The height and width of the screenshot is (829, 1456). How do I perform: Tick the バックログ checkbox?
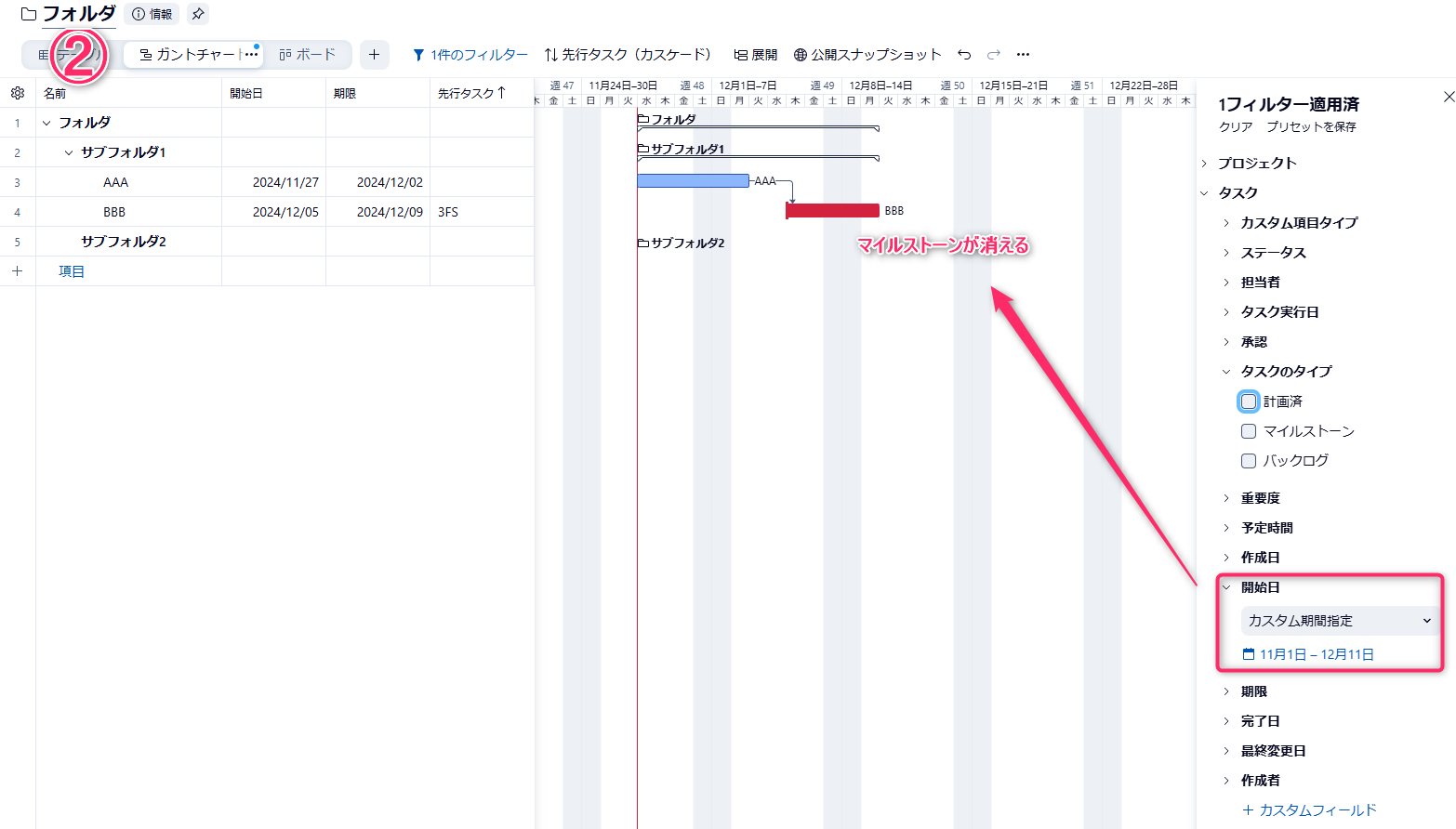point(1249,461)
